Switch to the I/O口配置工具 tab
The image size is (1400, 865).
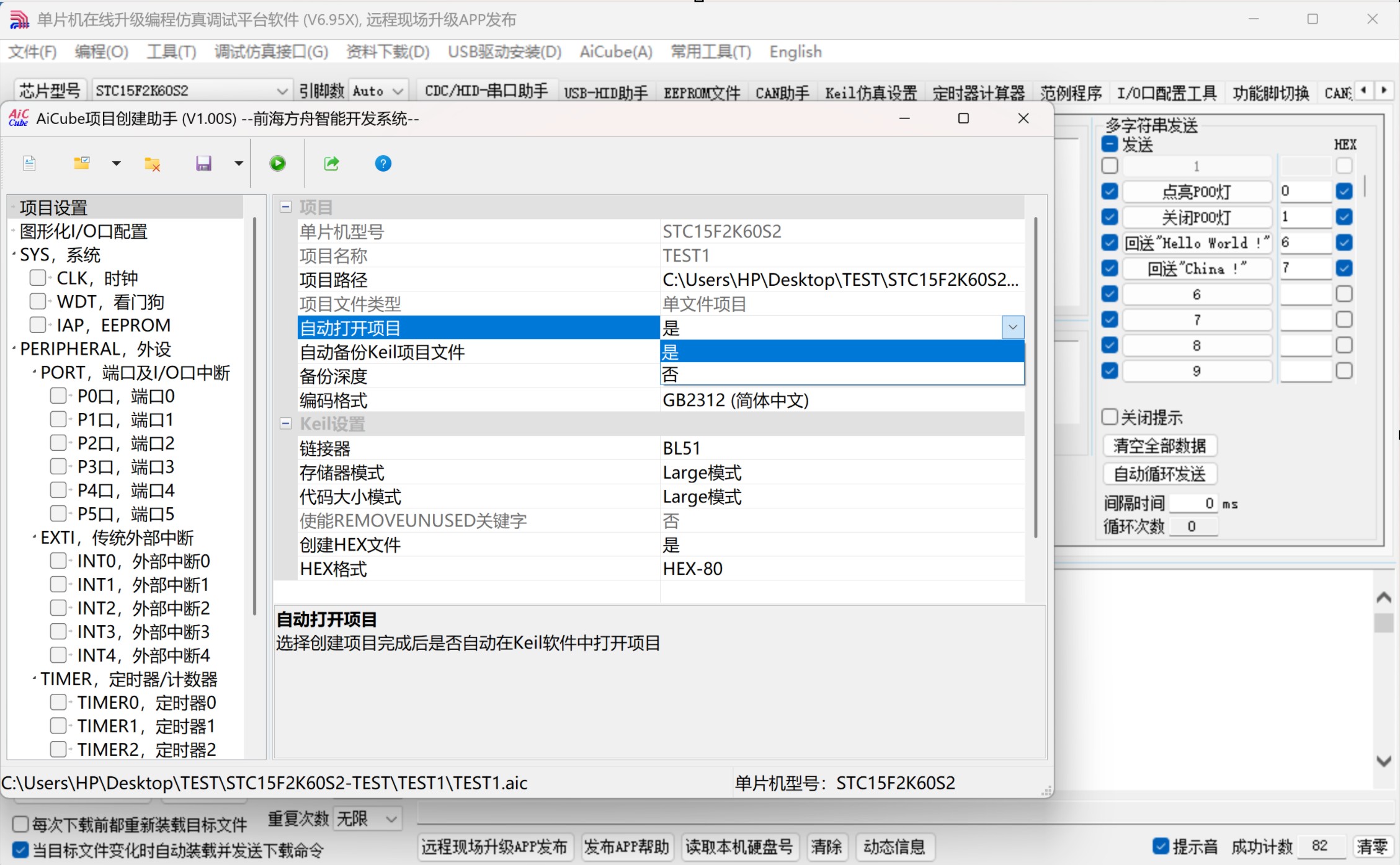click(x=1166, y=93)
